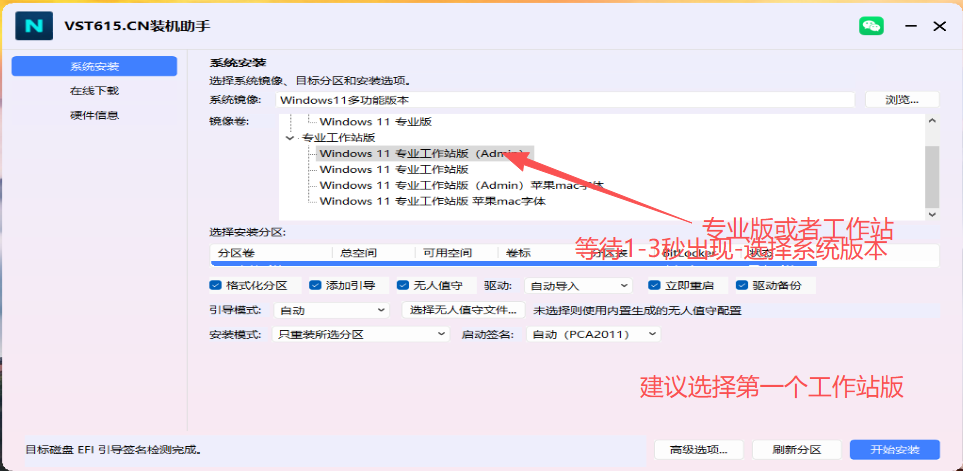Viewport: 963px width, 471px height.
Task: Toggle the 无人值守 checkbox
Action: click(x=403, y=285)
